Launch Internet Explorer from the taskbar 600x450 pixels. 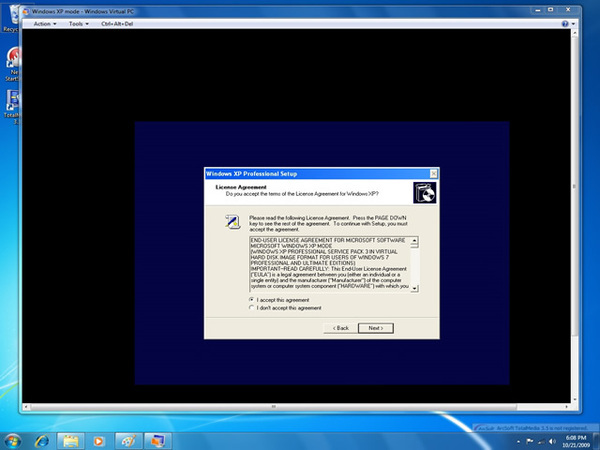pyautogui.click(x=42, y=441)
